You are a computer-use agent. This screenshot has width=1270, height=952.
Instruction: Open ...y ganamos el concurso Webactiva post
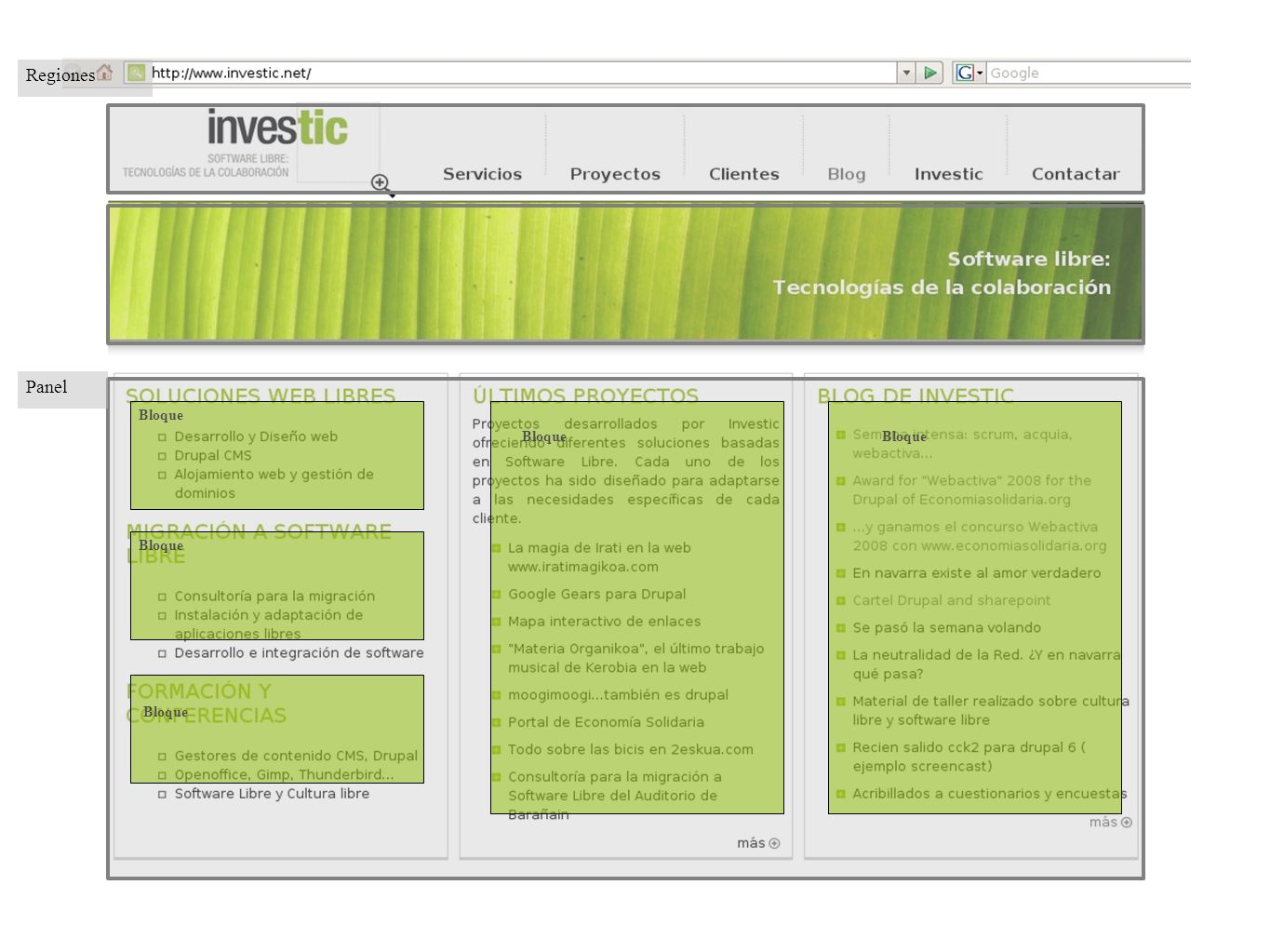tap(980, 536)
